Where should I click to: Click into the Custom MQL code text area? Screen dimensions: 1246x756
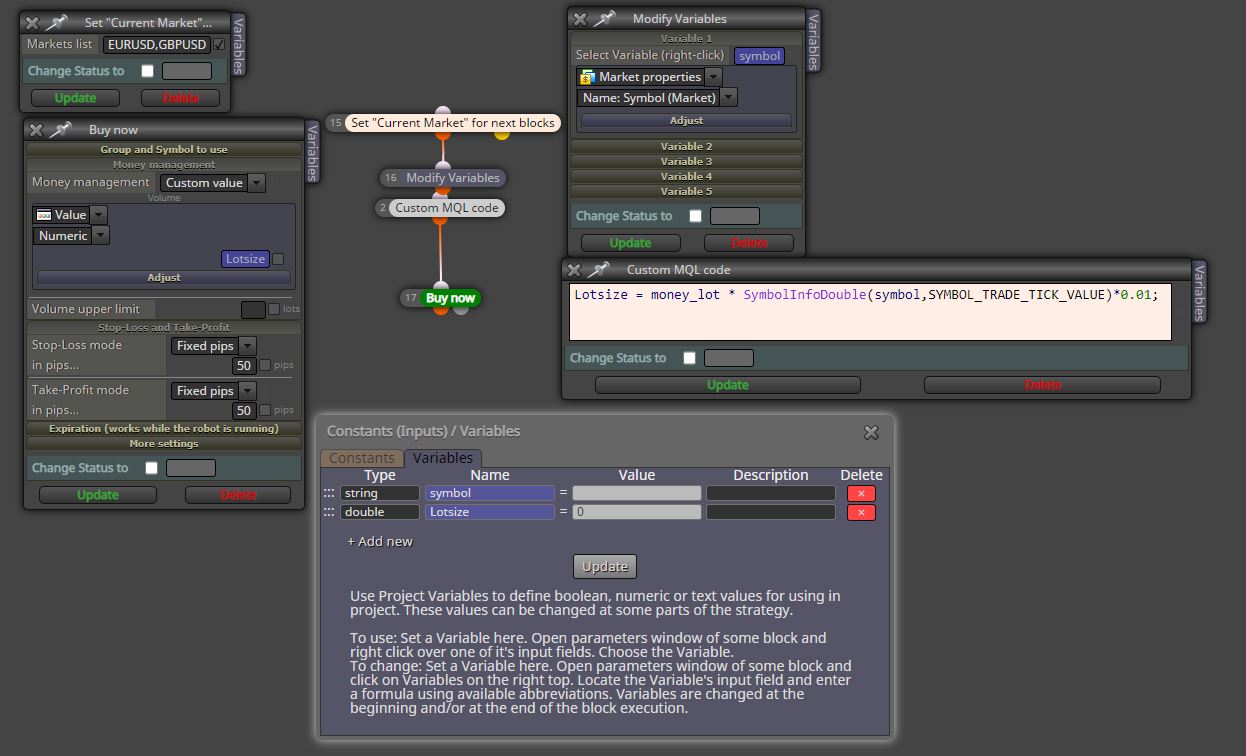point(870,312)
